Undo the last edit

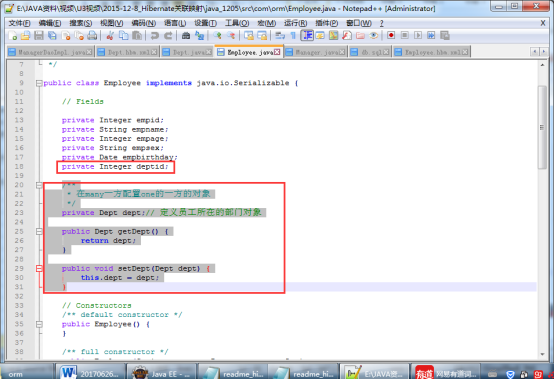tap(154, 35)
